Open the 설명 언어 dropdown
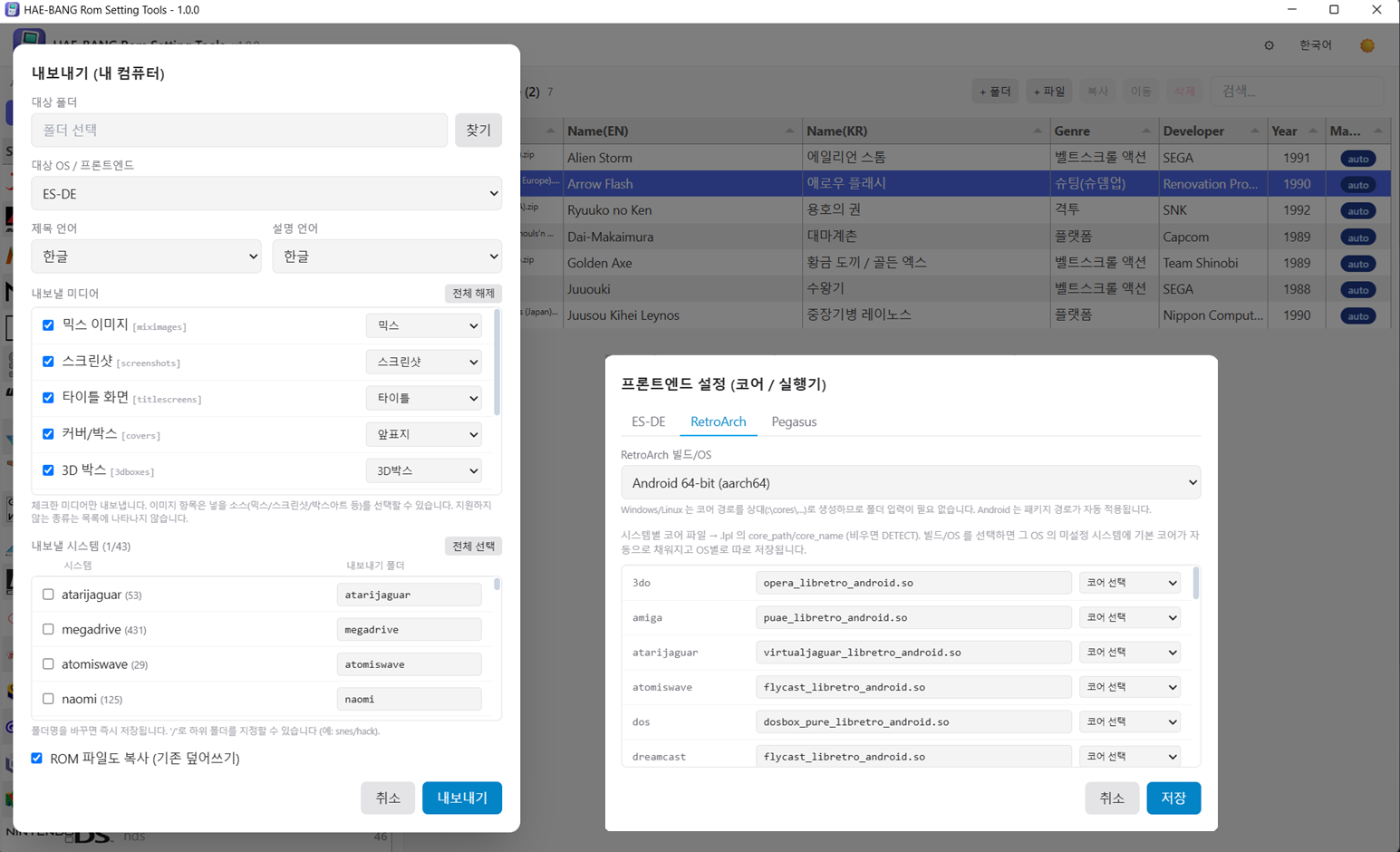This screenshot has height=852, width=1400. 387,257
